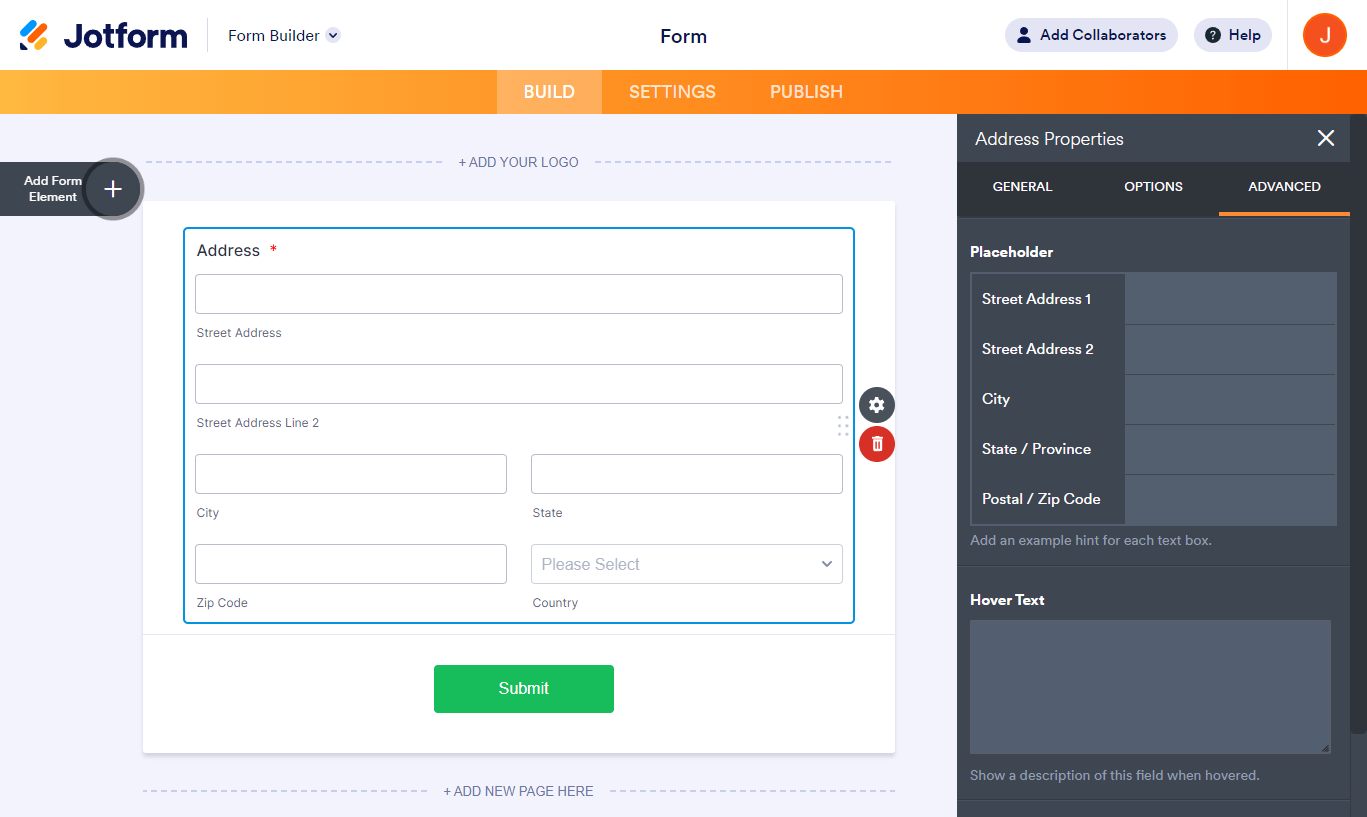Click the Jotform logo

103,36
